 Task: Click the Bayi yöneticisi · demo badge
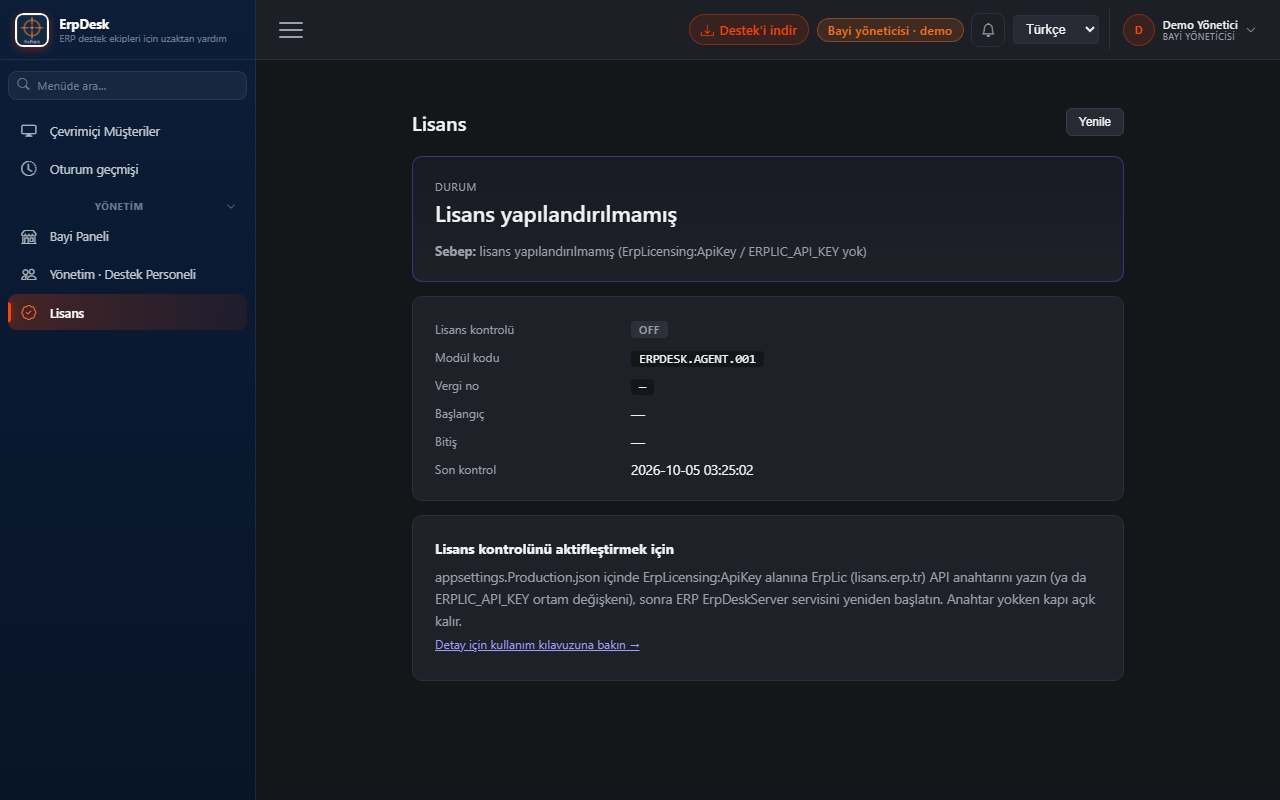[x=890, y=30]
